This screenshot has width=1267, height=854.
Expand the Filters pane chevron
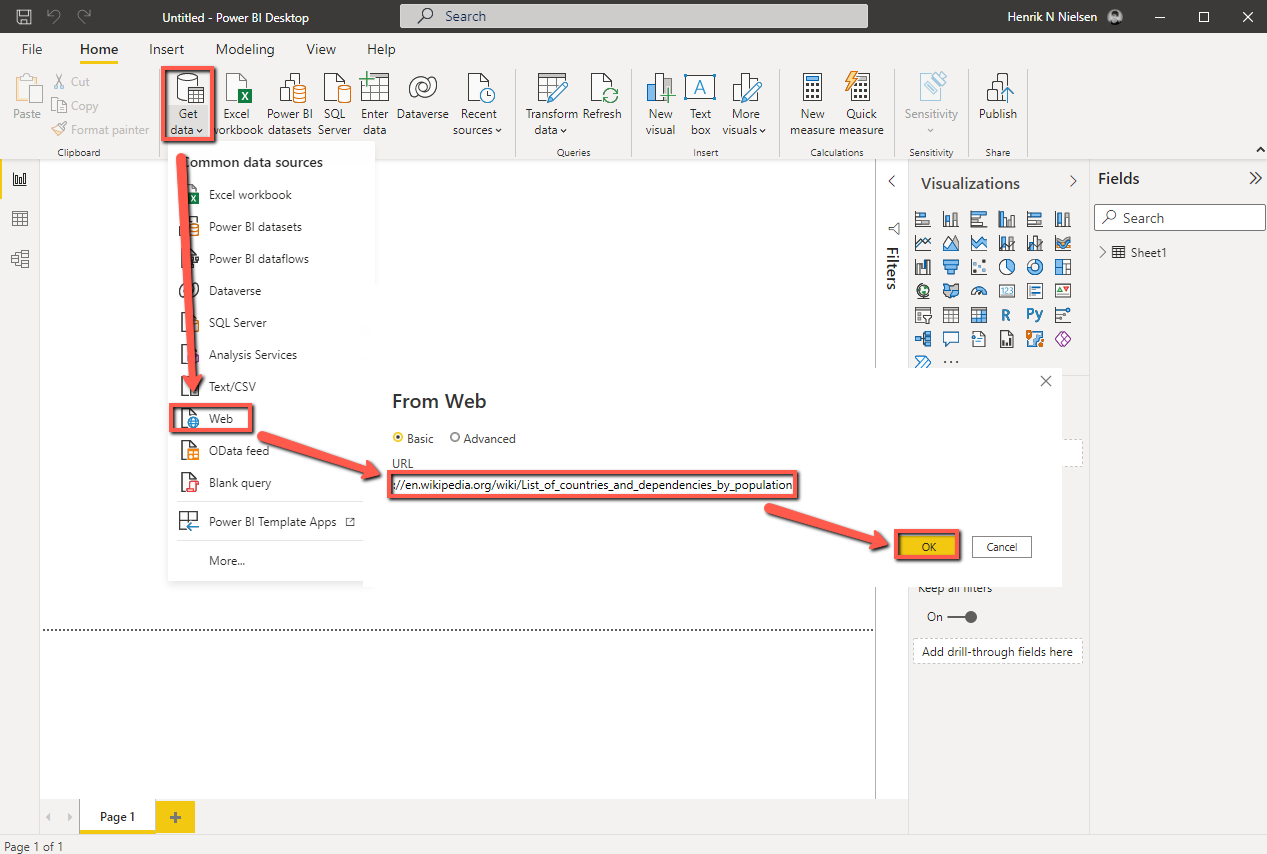[892, 181]
